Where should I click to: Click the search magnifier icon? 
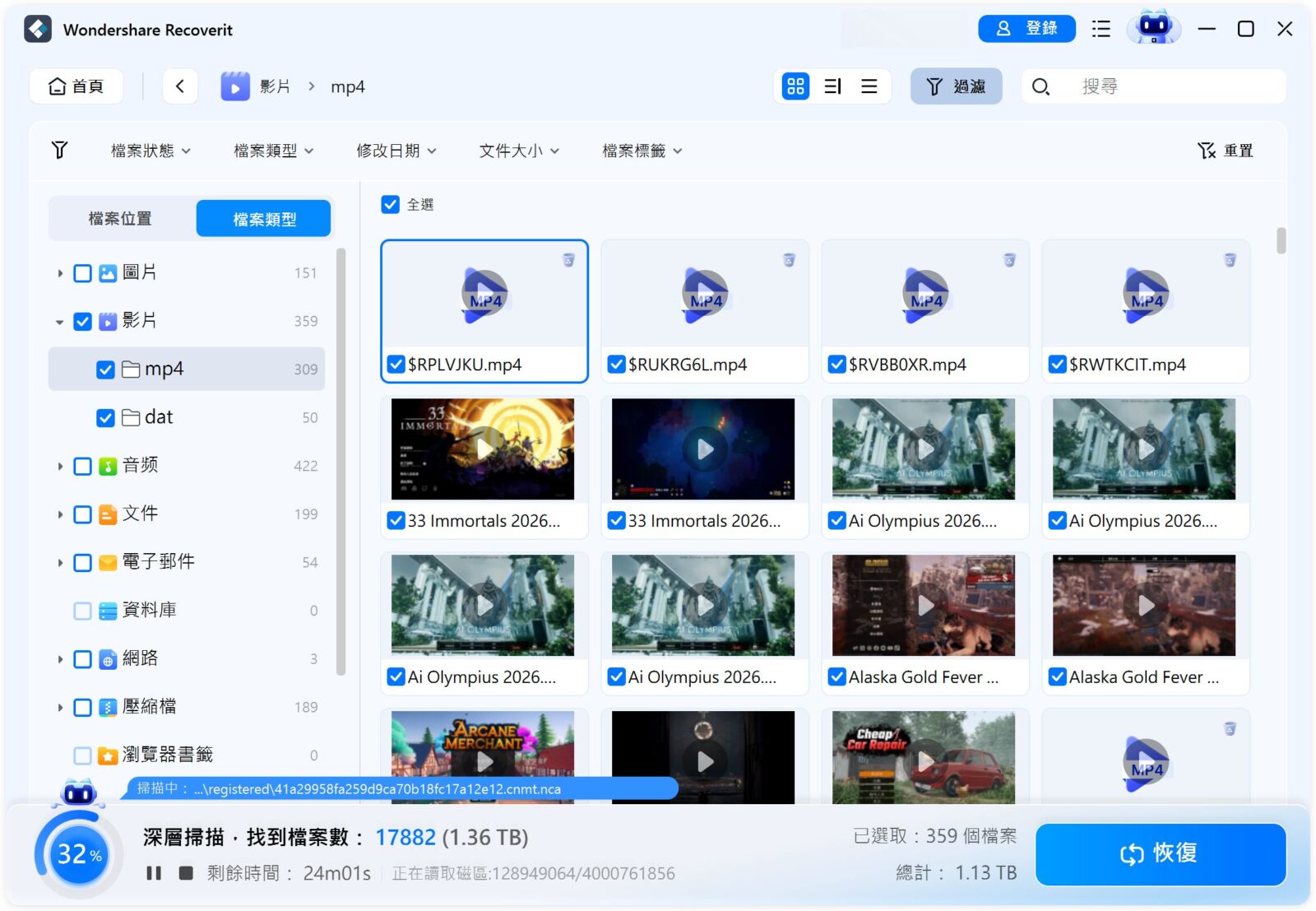coord(1040,86)
